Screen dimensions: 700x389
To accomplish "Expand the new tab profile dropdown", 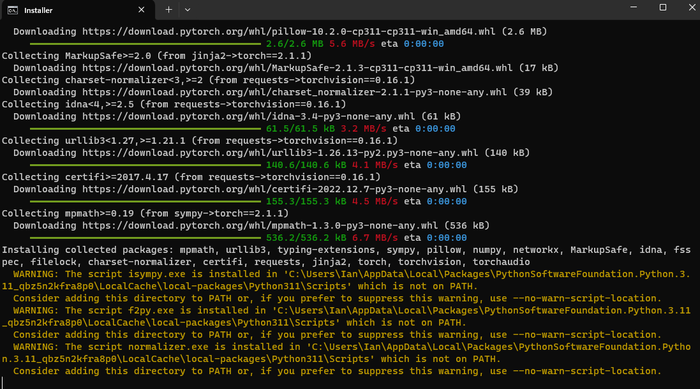I will [188, 9].
